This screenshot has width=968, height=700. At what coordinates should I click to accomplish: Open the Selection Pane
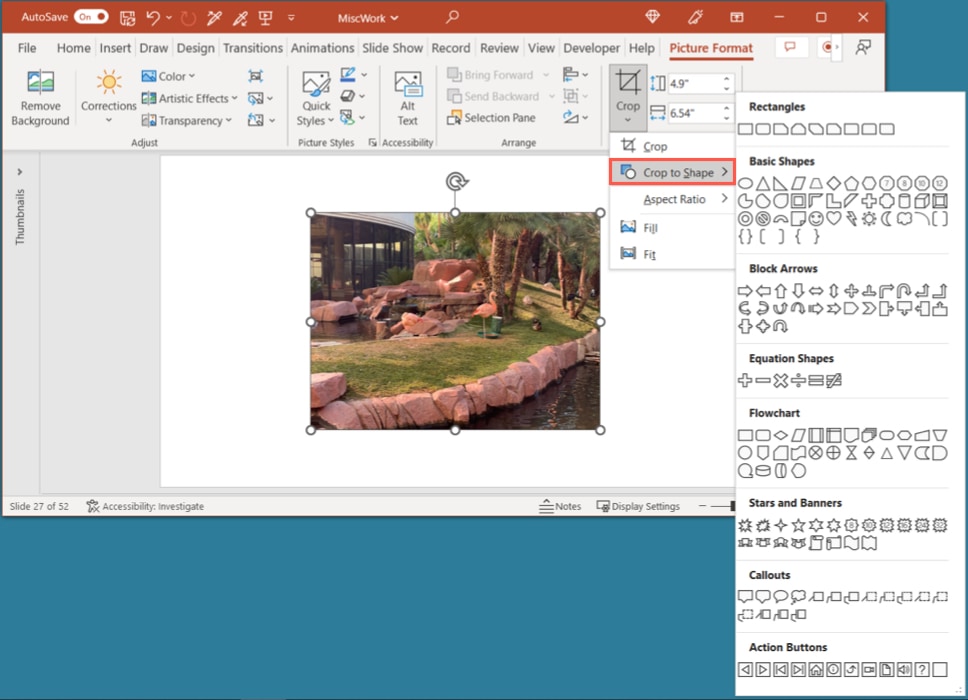(x=491, y=117)
